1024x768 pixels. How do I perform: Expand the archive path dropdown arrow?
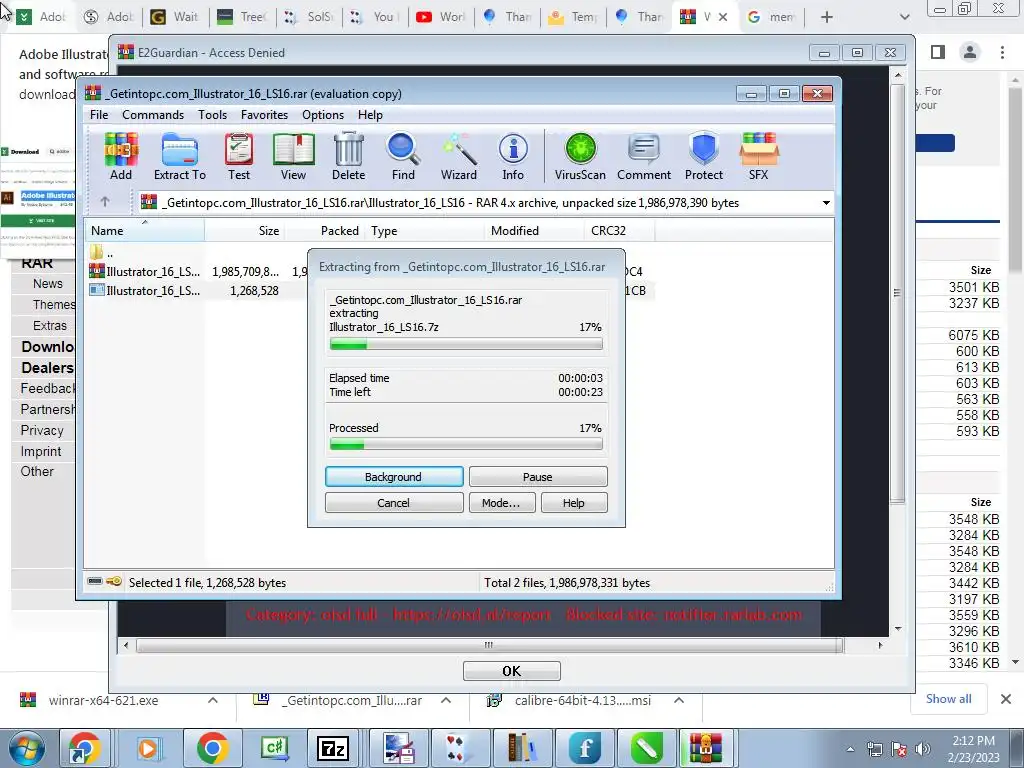(x=826, y=202)
